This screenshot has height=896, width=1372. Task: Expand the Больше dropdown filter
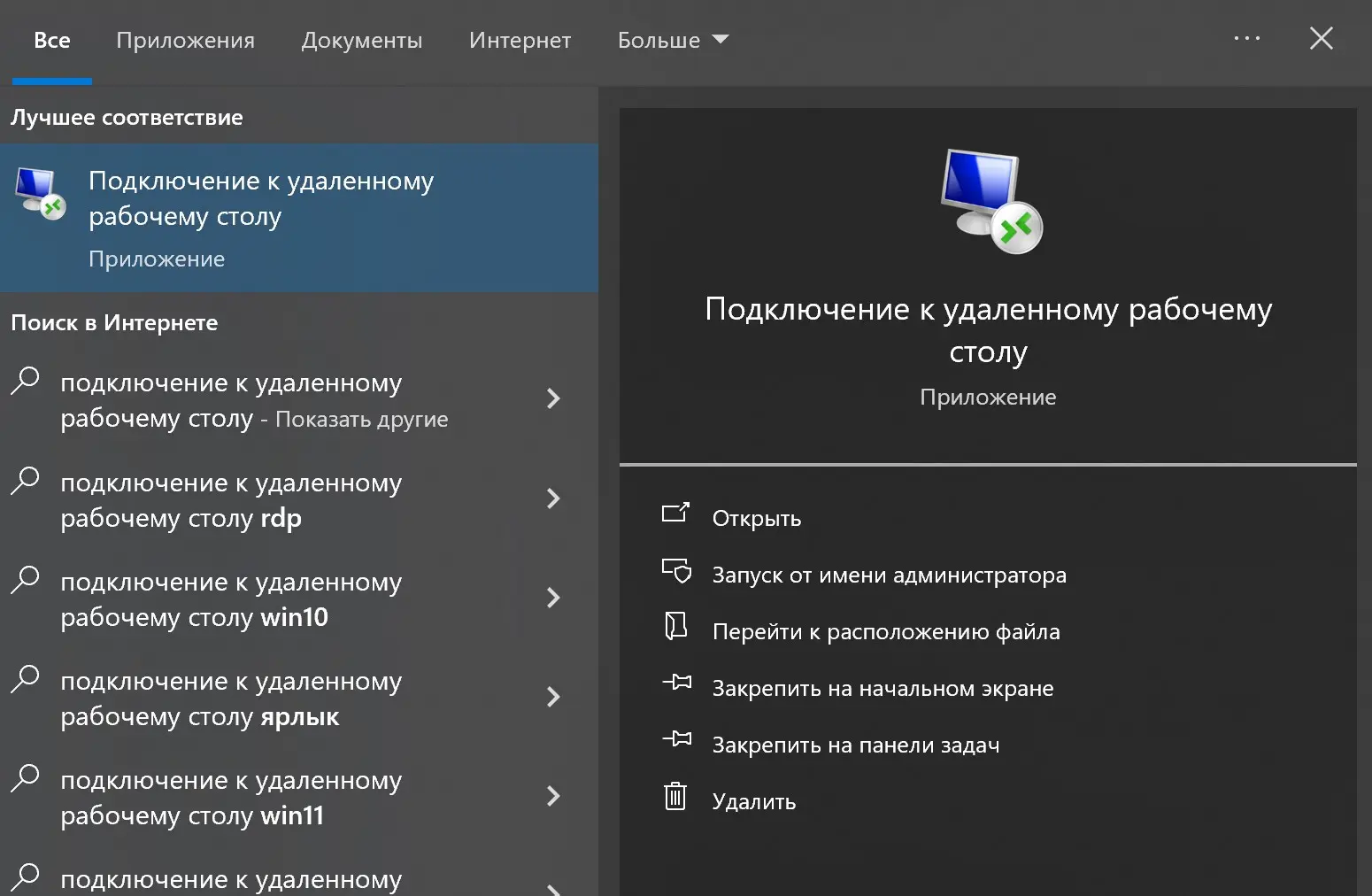click(673, 40)
